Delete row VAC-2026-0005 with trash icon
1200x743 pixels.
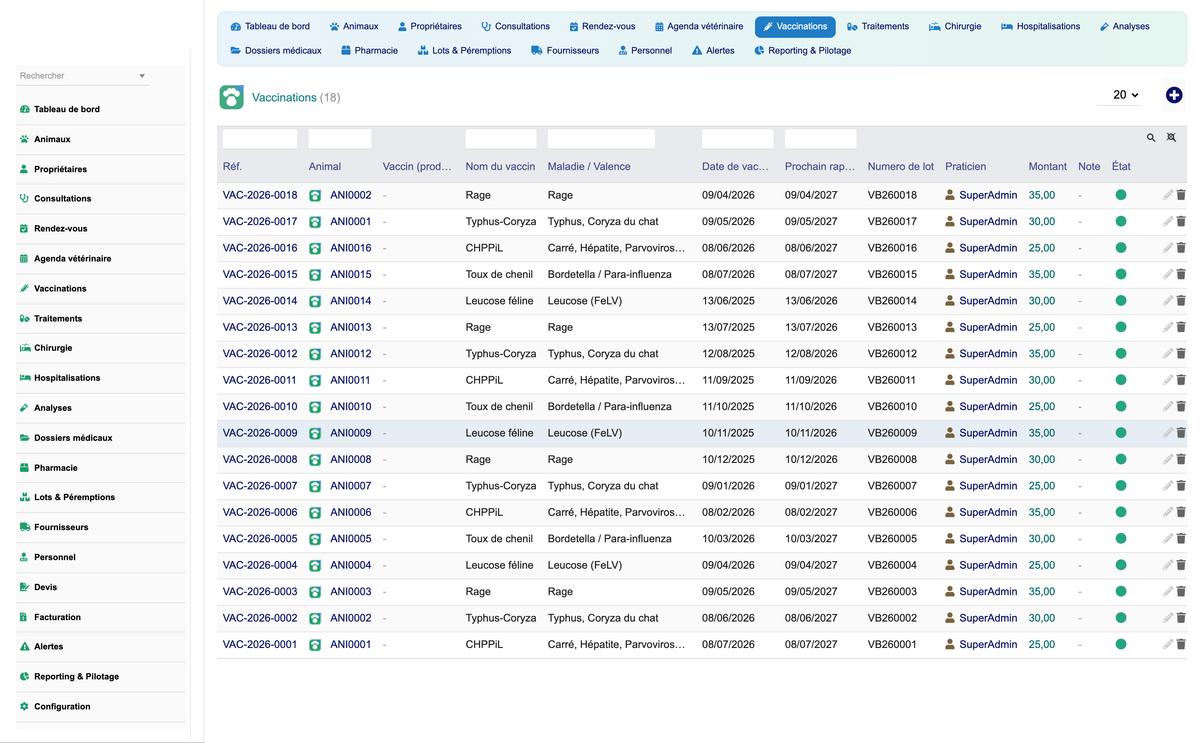pos(1181,539)
